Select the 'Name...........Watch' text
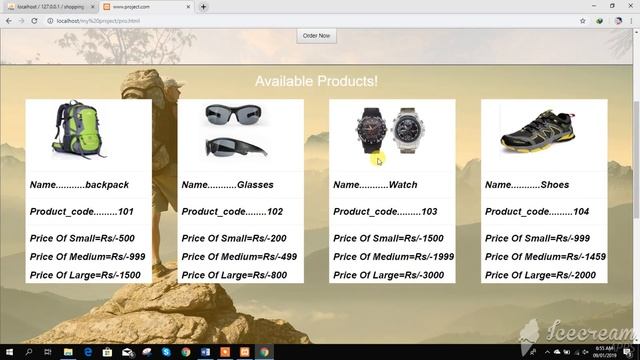Image resolution: width=640 pixels, height=360 pixels. (375, 185)
